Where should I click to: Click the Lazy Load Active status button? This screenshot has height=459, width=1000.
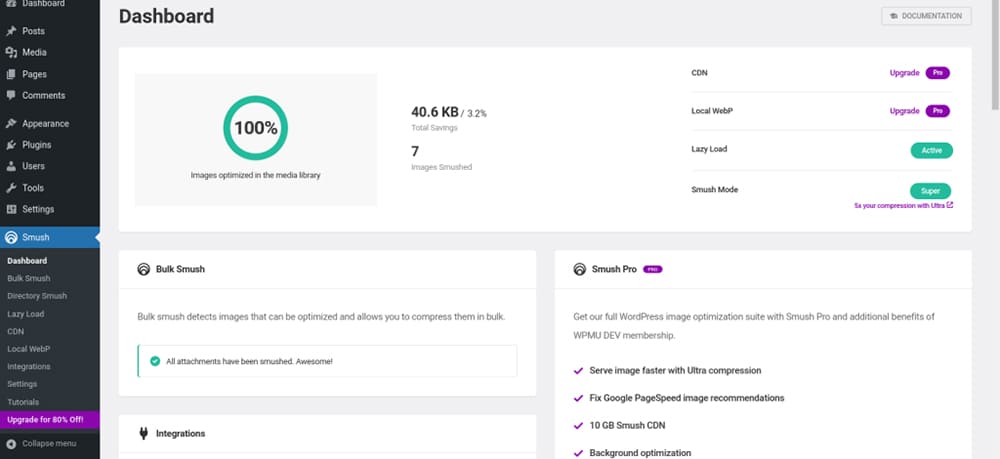931,151
